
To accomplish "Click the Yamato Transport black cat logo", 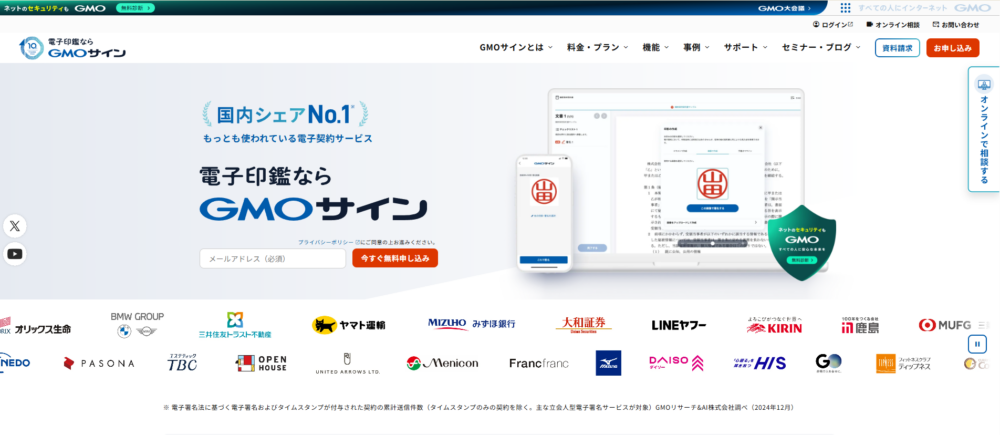I will coord(348,325).
